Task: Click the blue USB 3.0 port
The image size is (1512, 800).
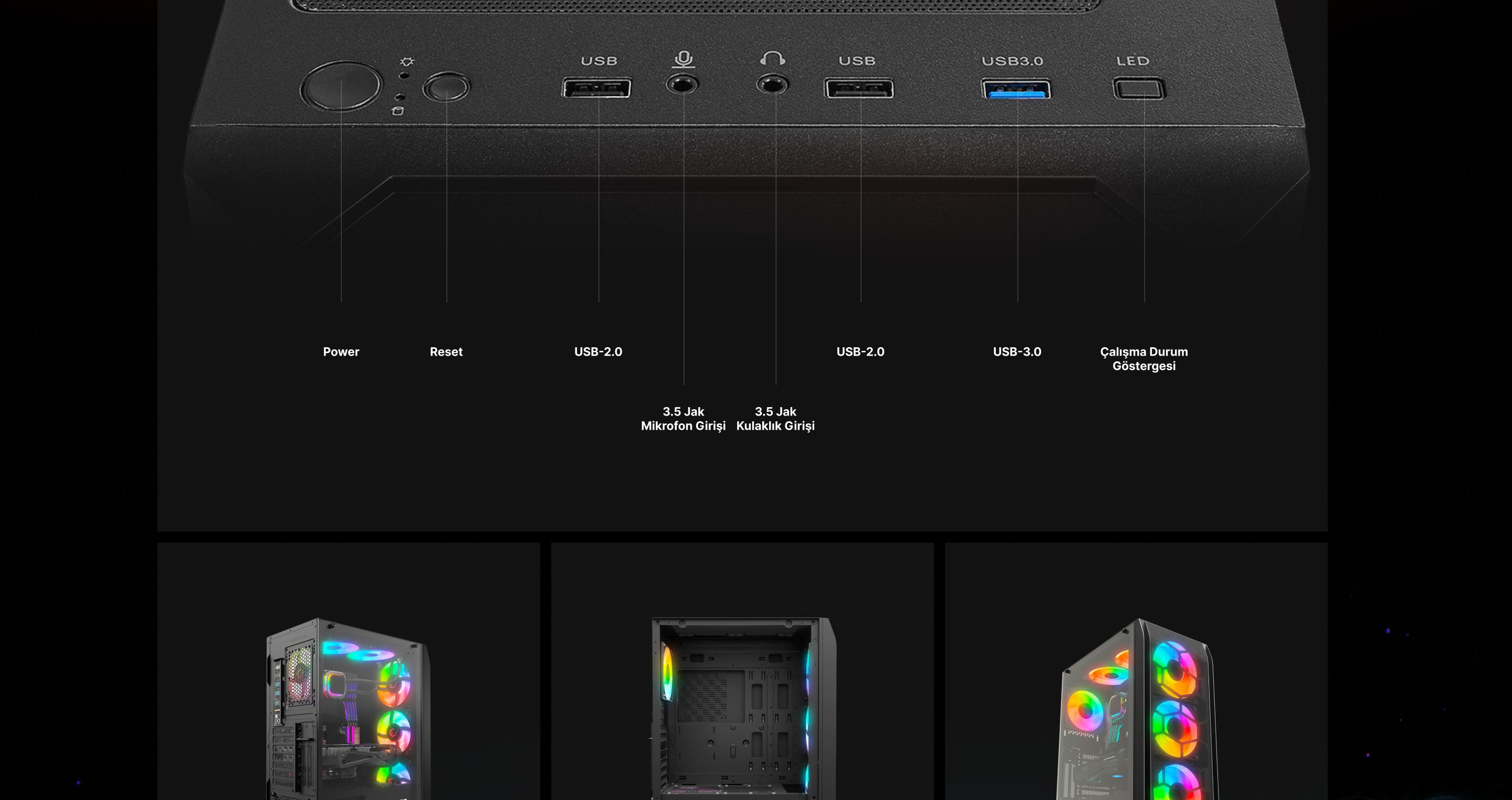Action: point(1016,90)
